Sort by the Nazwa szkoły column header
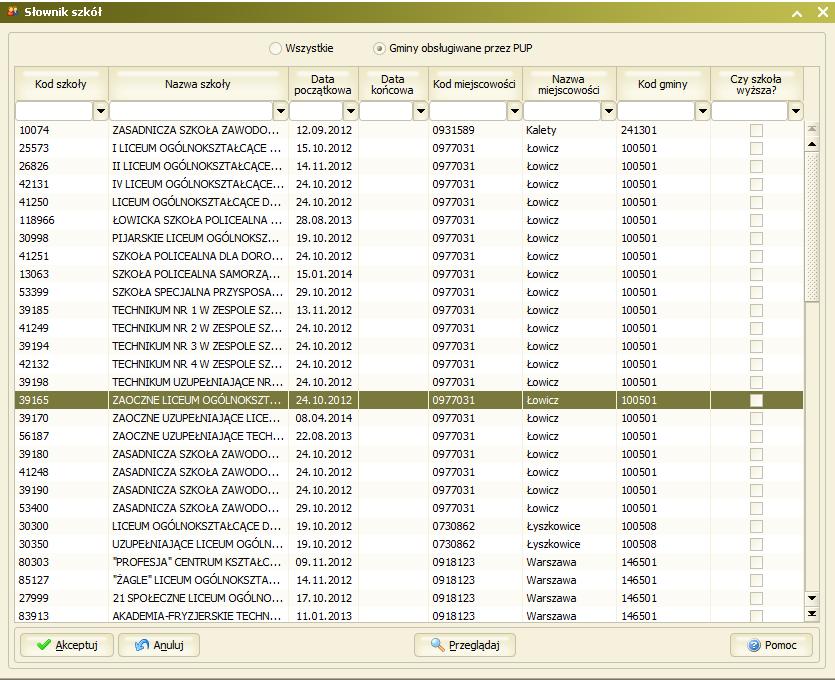Viewport: 835px width, 680px height. point(198,84)
